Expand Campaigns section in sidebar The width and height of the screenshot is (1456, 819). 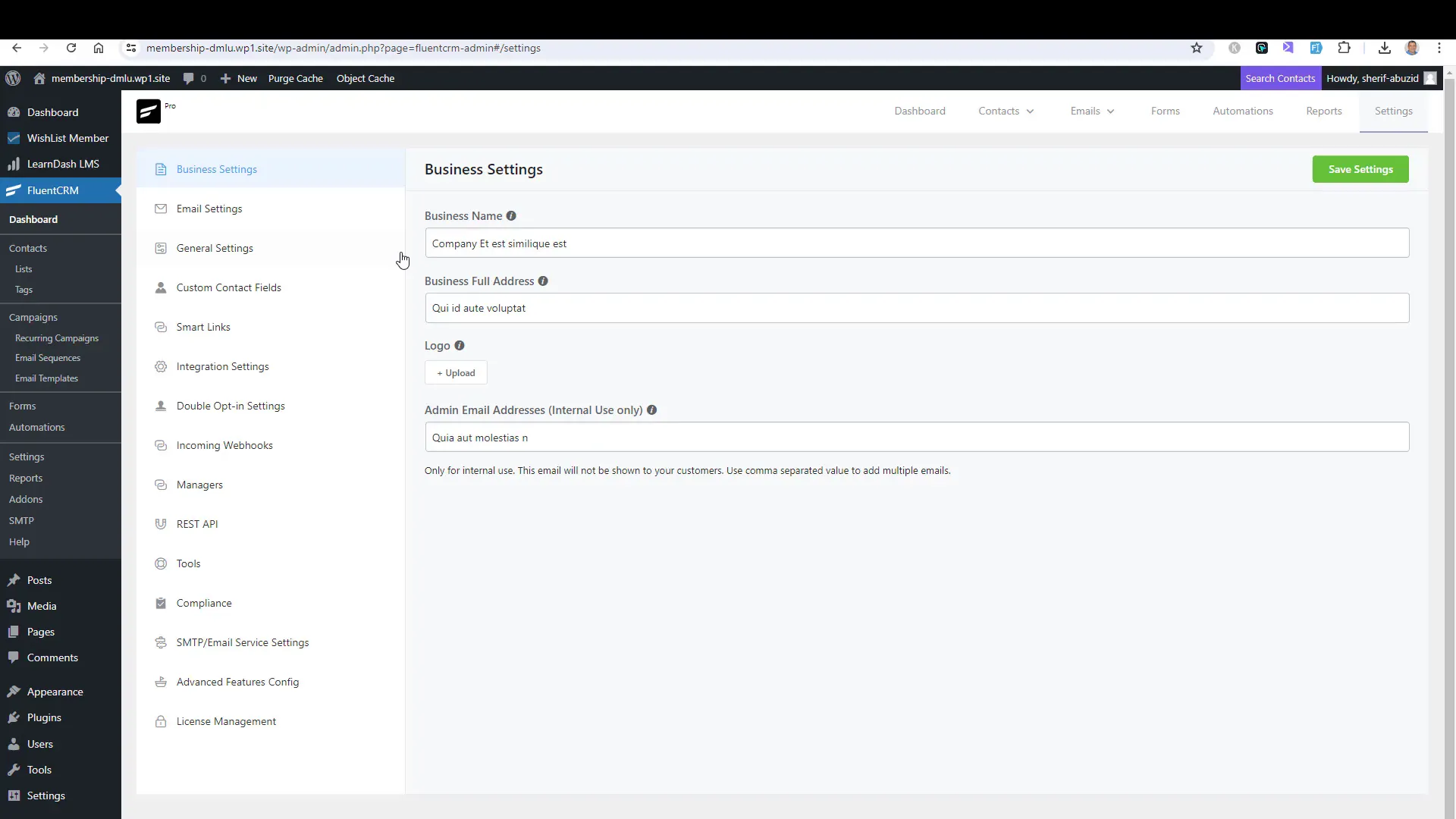click(x=33, y=317)
